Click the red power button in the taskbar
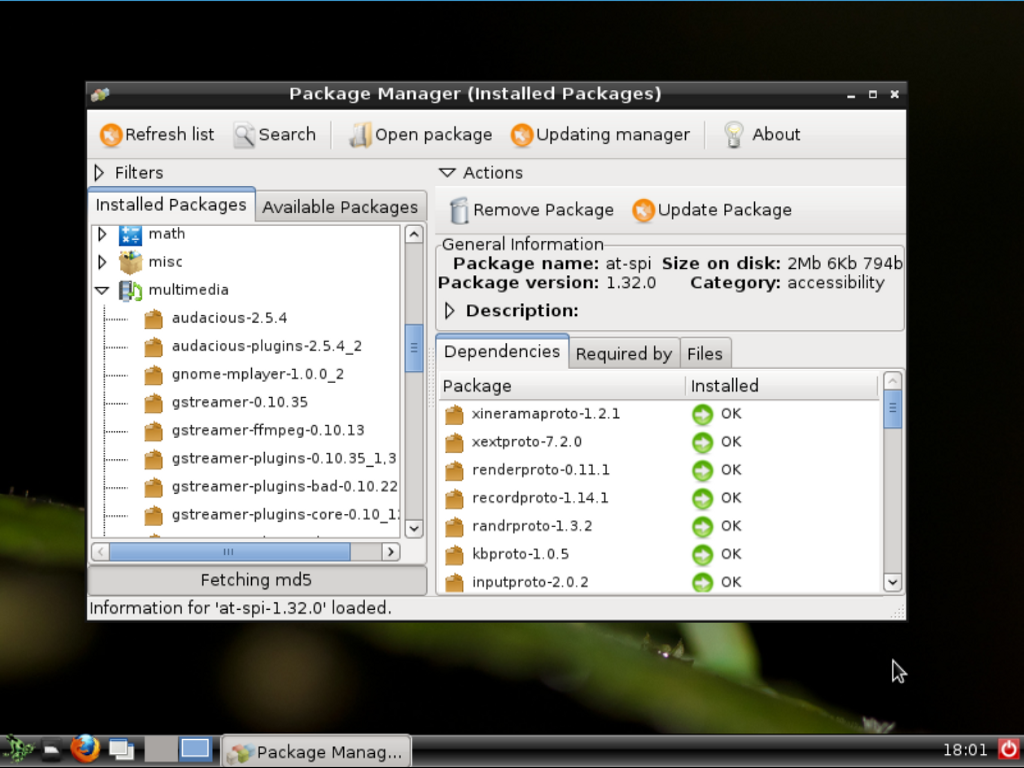This screenshot has width=1024, height=768. click(1010, 750)
